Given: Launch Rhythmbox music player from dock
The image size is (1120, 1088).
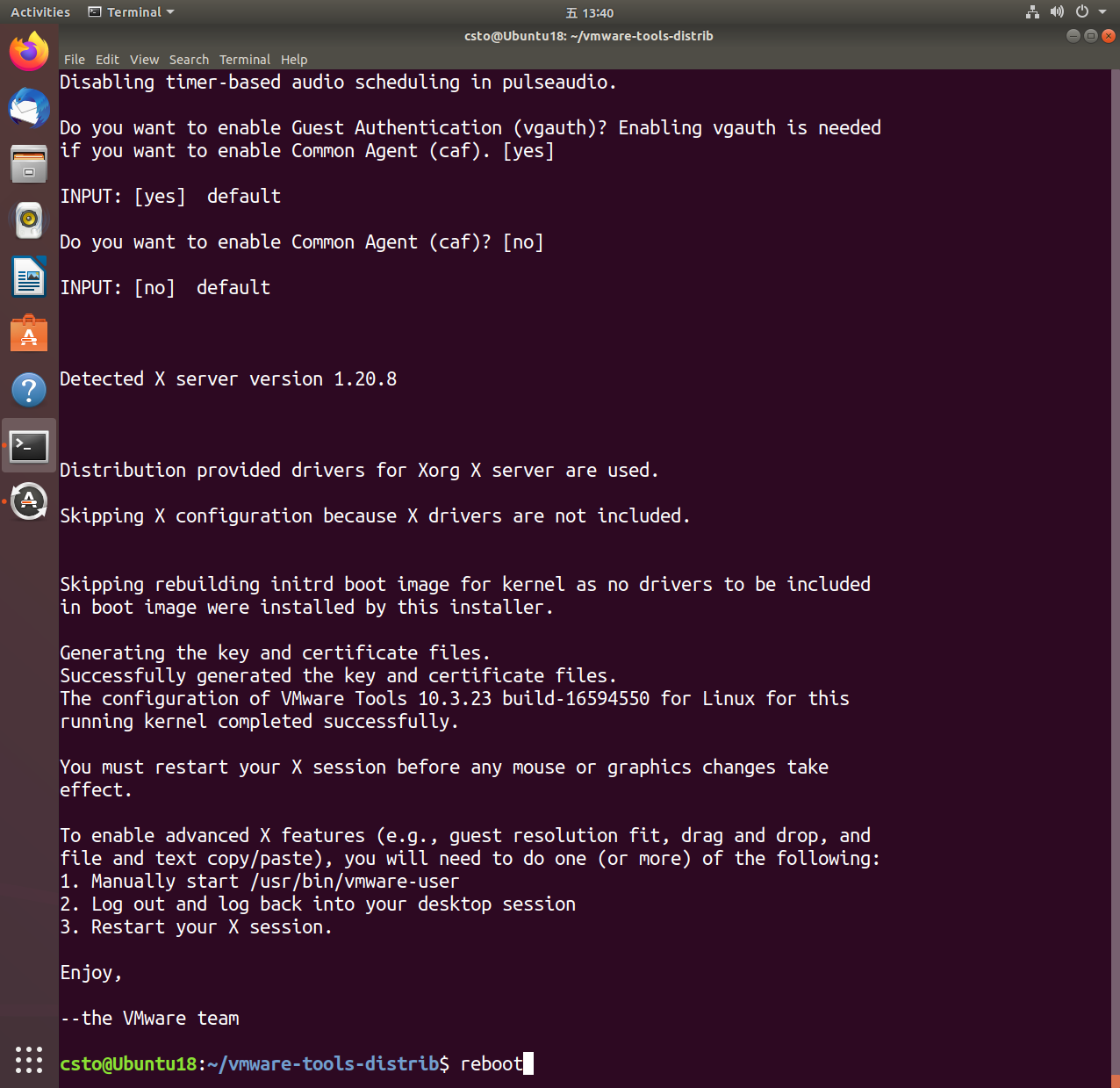Looking at the screenshot, I should coord(29,220).
